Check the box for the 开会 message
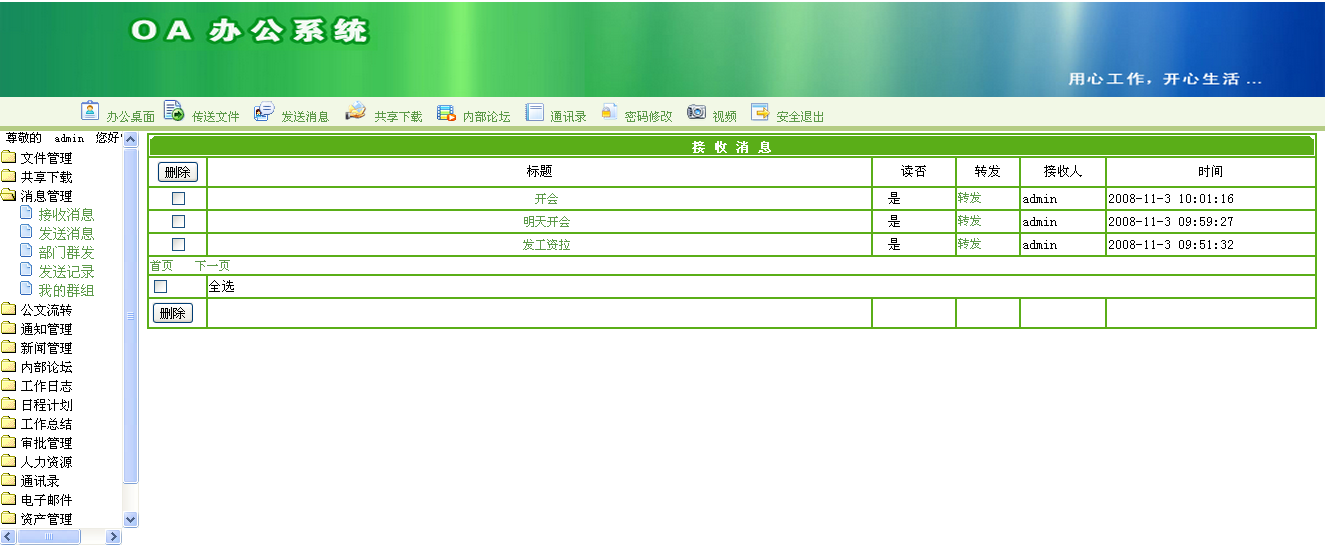Image resolution: width=1325 pixels, height=547 pixels. click(x=178, y=199)
